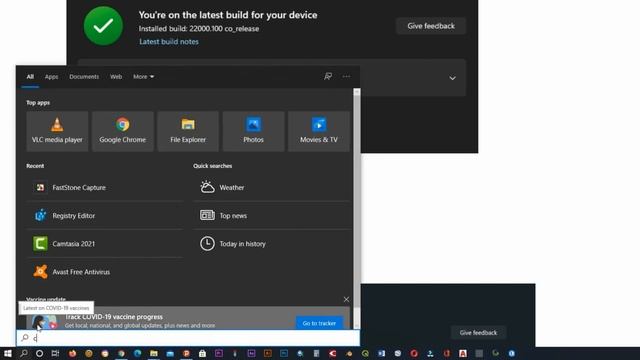This screenshot has width=640, height=360.
Task: Run the Today in history quick search
Action: 271,244
